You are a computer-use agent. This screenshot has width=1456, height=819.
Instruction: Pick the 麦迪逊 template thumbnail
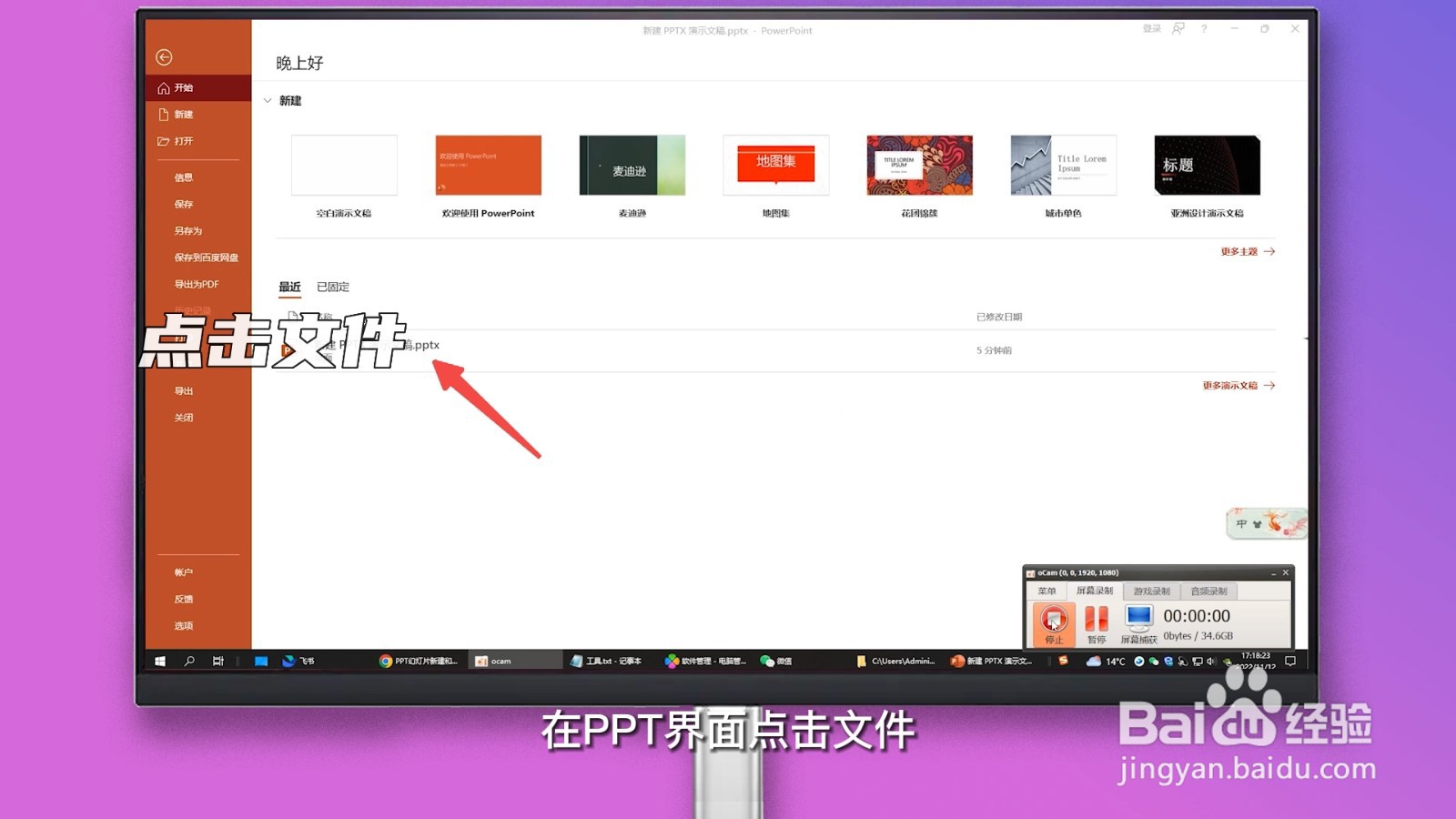pos(632,165)
